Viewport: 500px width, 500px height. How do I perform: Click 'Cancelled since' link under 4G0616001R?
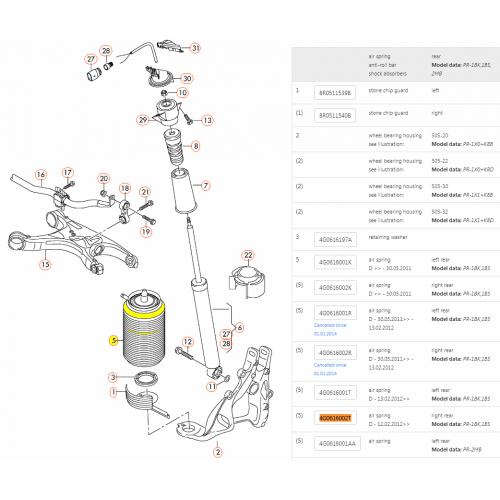330,329
